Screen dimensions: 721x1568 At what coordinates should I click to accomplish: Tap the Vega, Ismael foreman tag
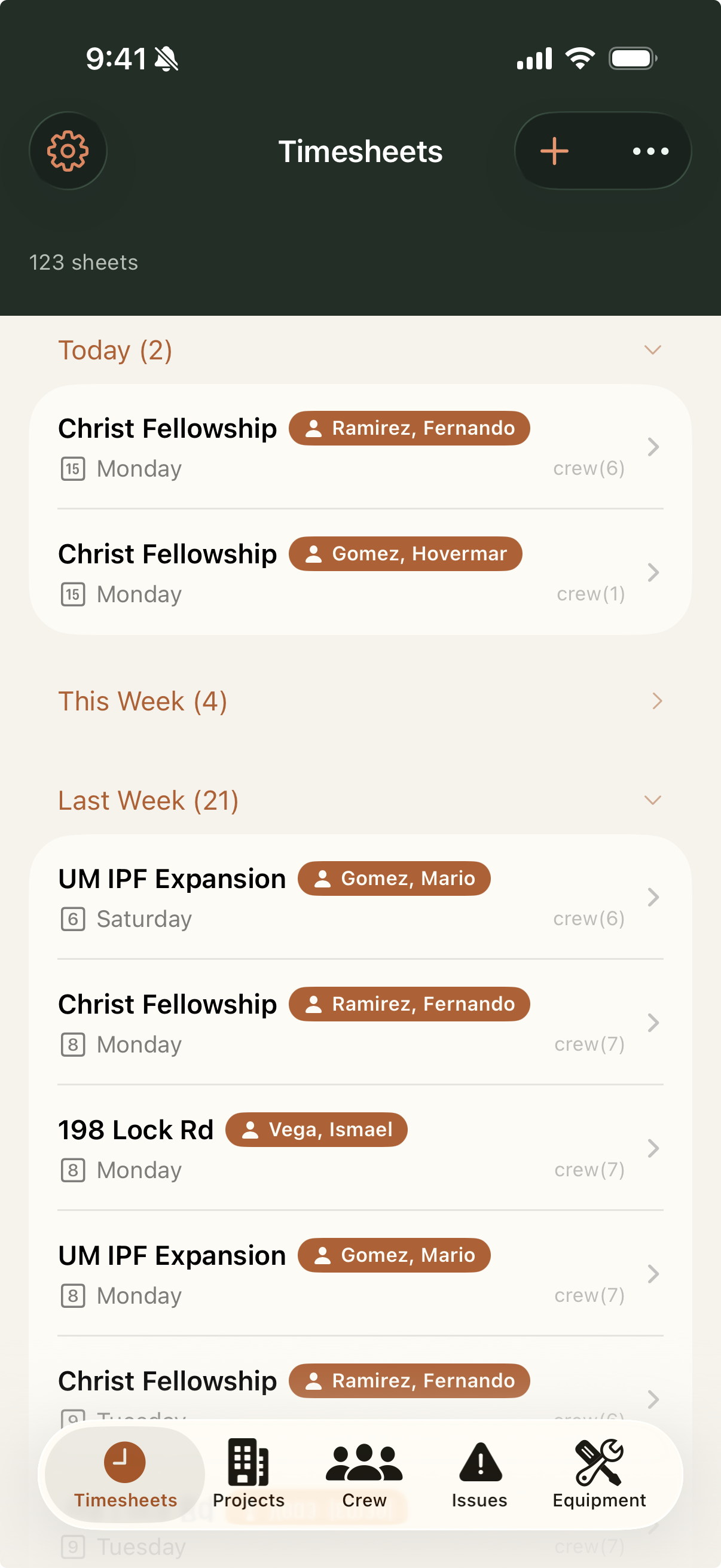click(316, 1129)
